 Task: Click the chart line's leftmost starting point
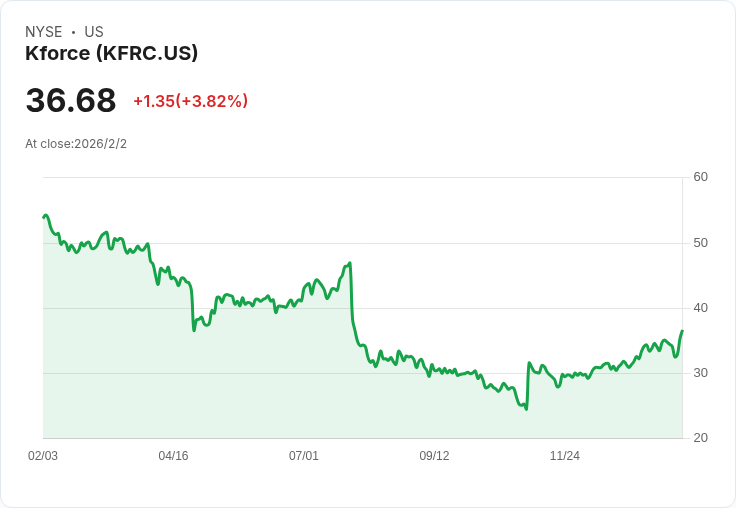click(44, 216)
